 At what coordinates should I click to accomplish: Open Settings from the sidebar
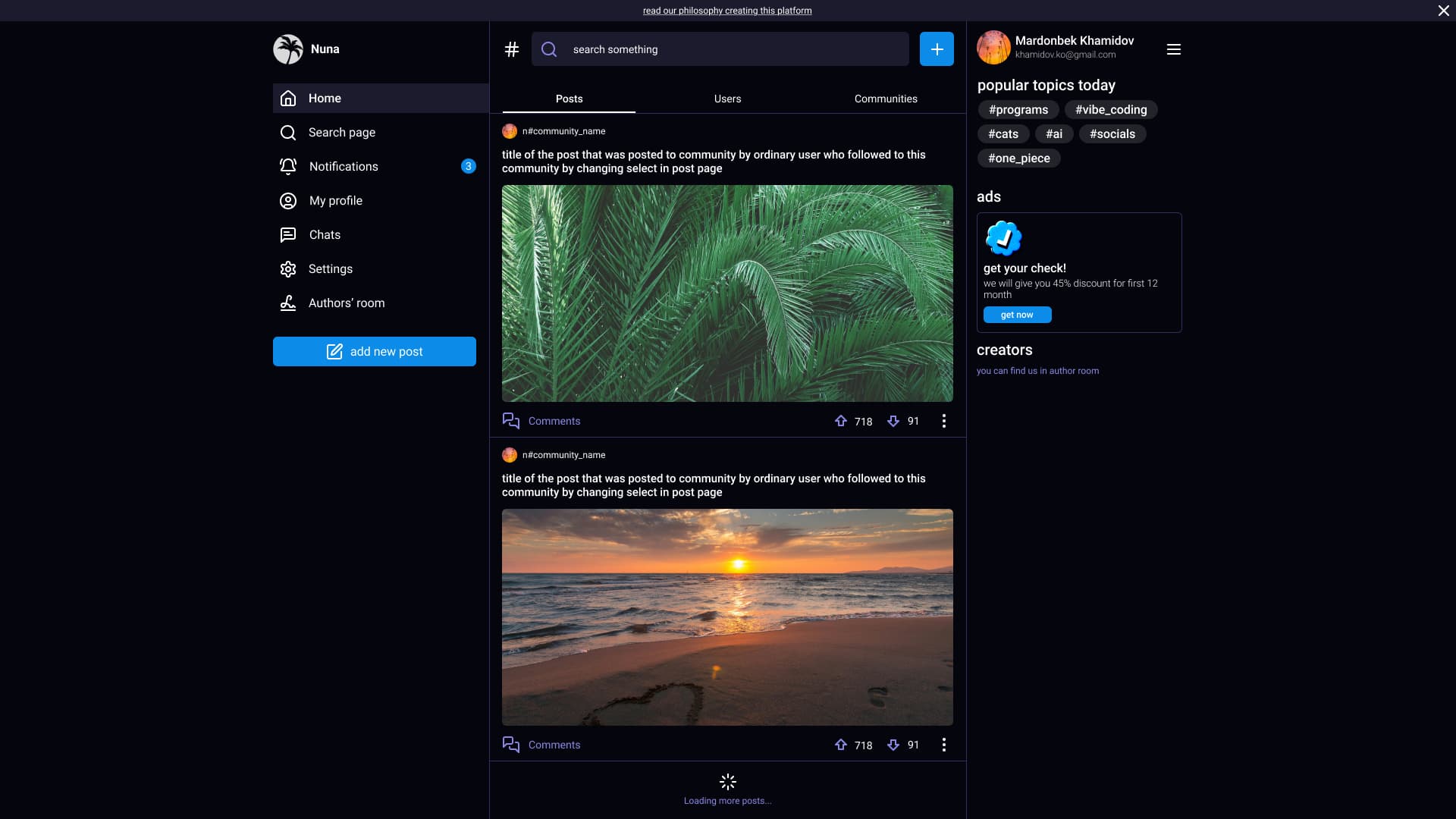330,268
